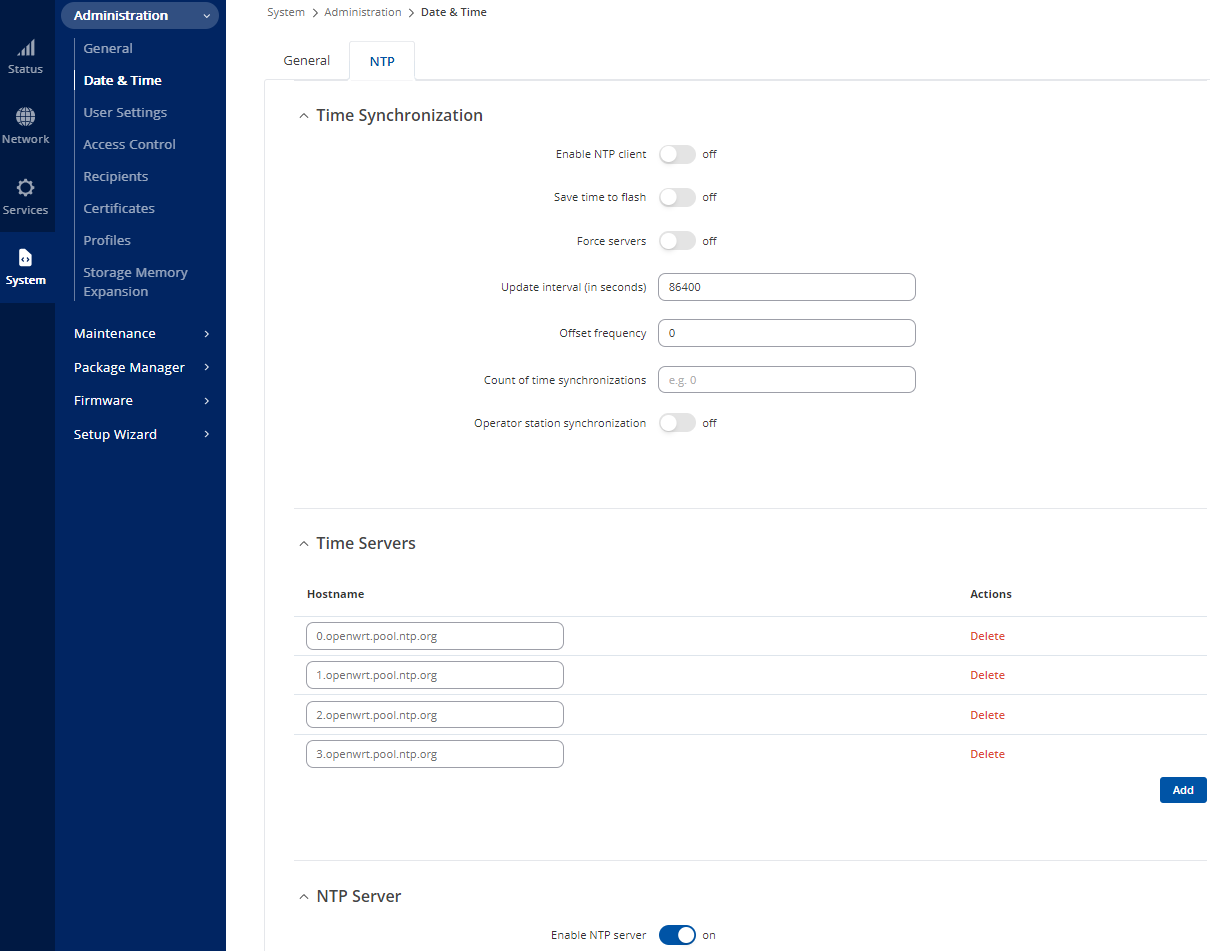The image size is (1210, 951).
Task: Select the System sidebar icon
Action: (x=26, y=267)
